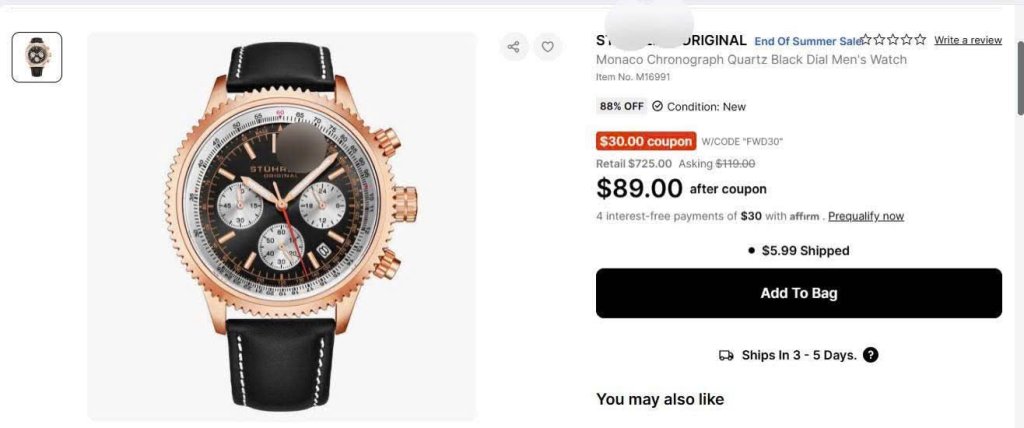This screenshot has width=1024, height=428.
Task: Select the small watch thumbnail
Action: [x=37, y=57]
